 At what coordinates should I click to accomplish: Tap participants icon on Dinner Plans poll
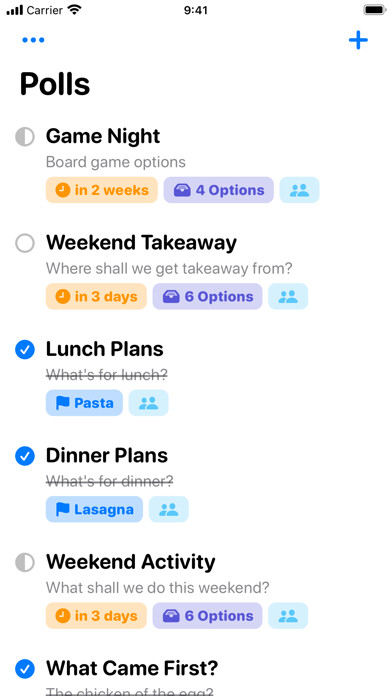[x=168, y=509]
